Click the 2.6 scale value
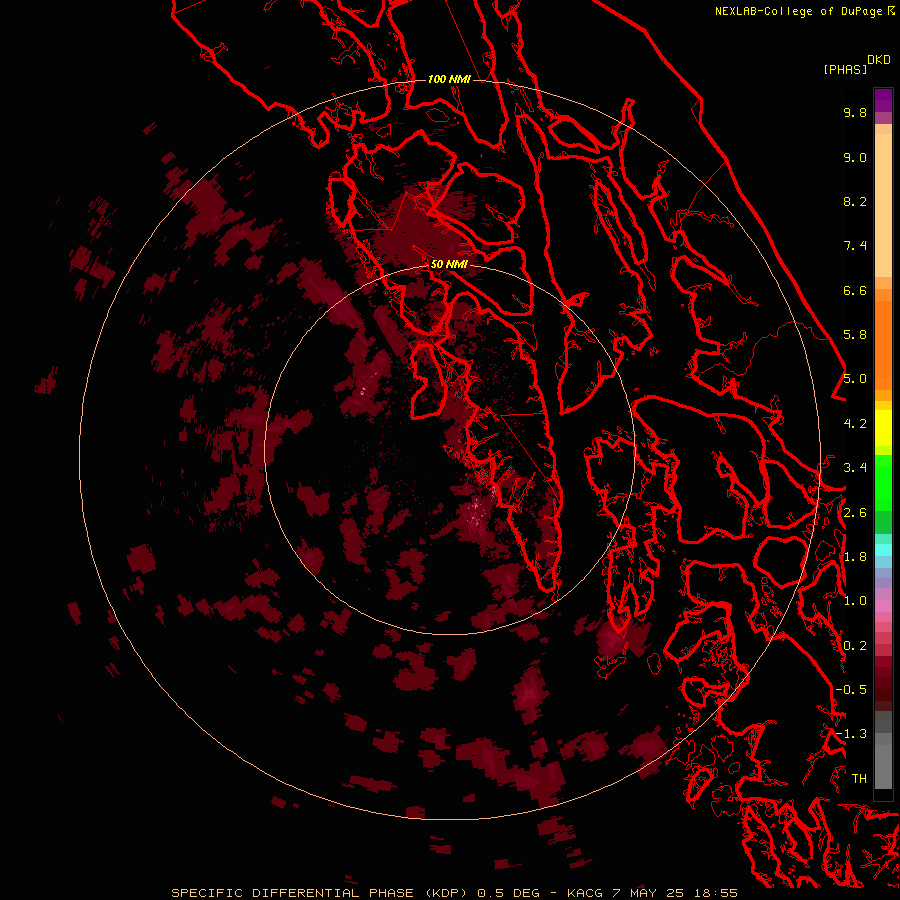 pos(855,513)
